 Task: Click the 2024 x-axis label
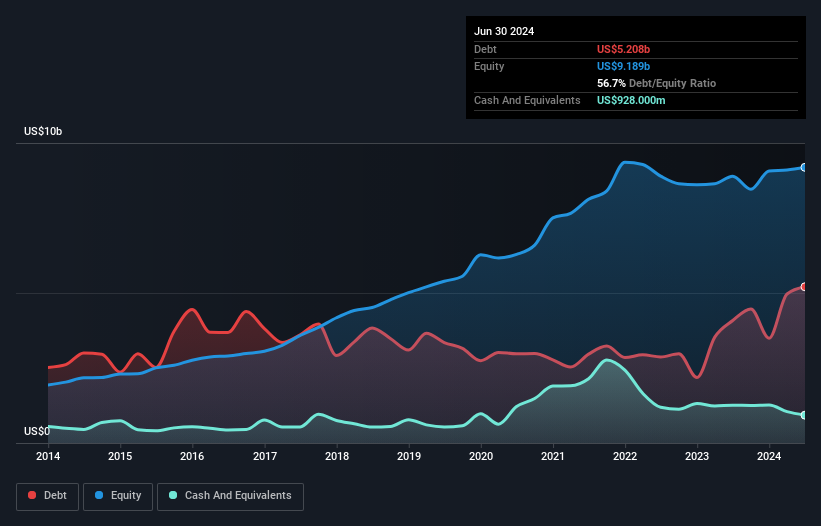[769, 456]
